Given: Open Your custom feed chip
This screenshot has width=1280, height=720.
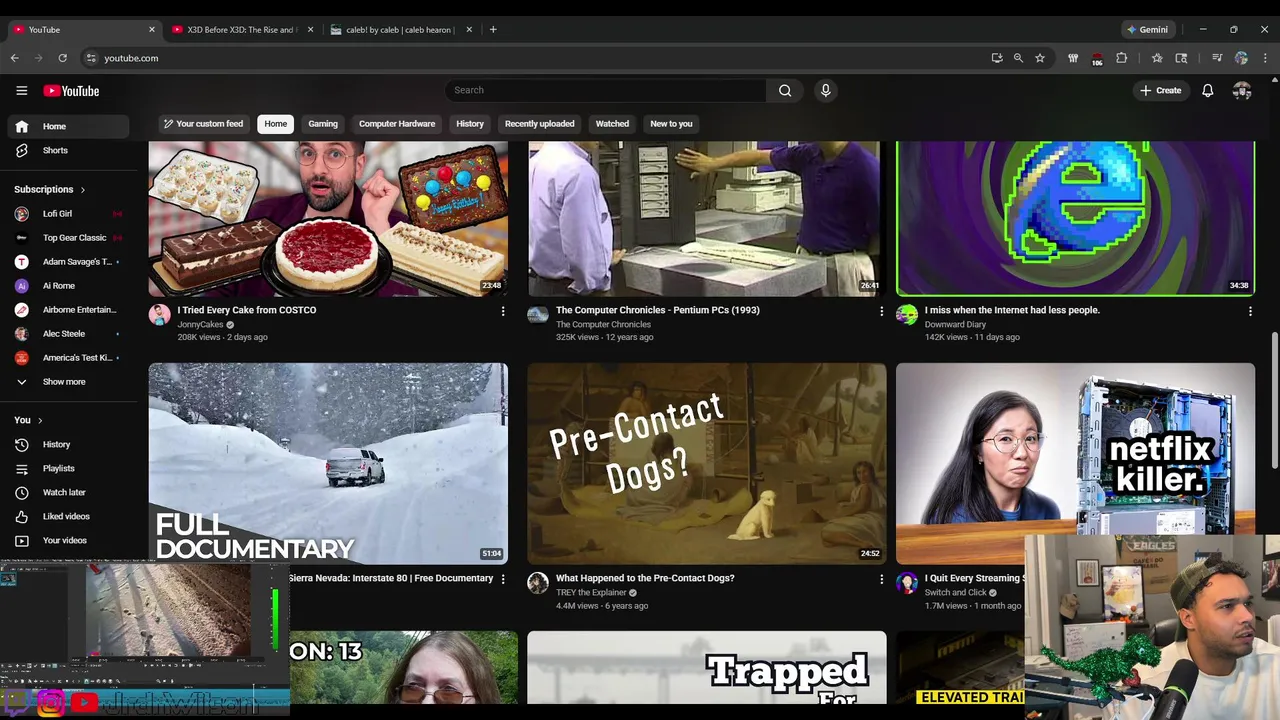Looking at the screenshot, I should [x=203, y=124].
